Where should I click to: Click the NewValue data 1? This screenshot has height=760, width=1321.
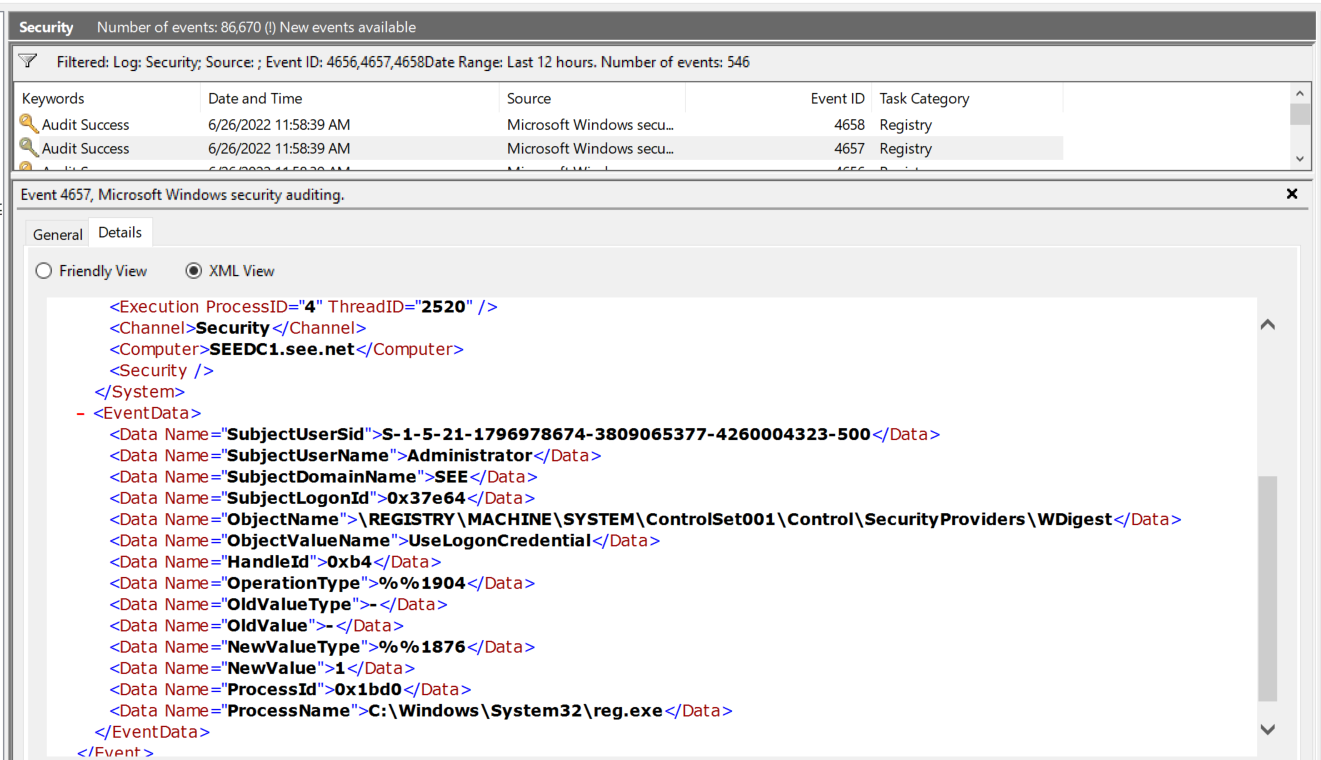[x=340, y=668]
